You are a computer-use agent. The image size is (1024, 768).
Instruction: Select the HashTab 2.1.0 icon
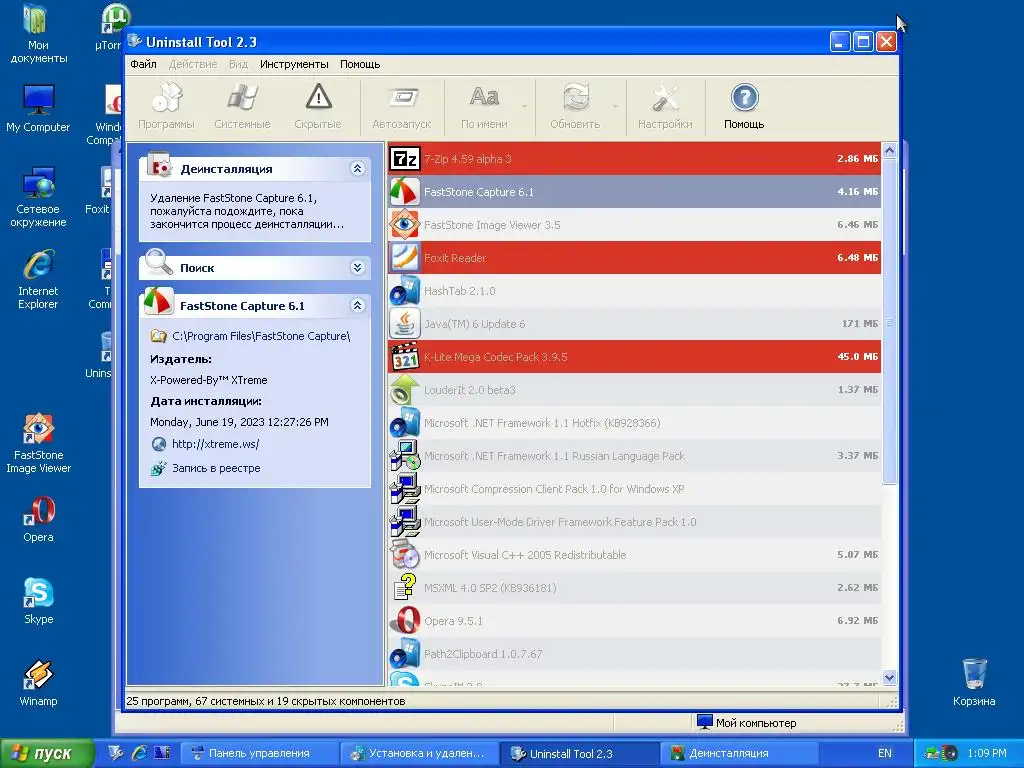[405, 291]
